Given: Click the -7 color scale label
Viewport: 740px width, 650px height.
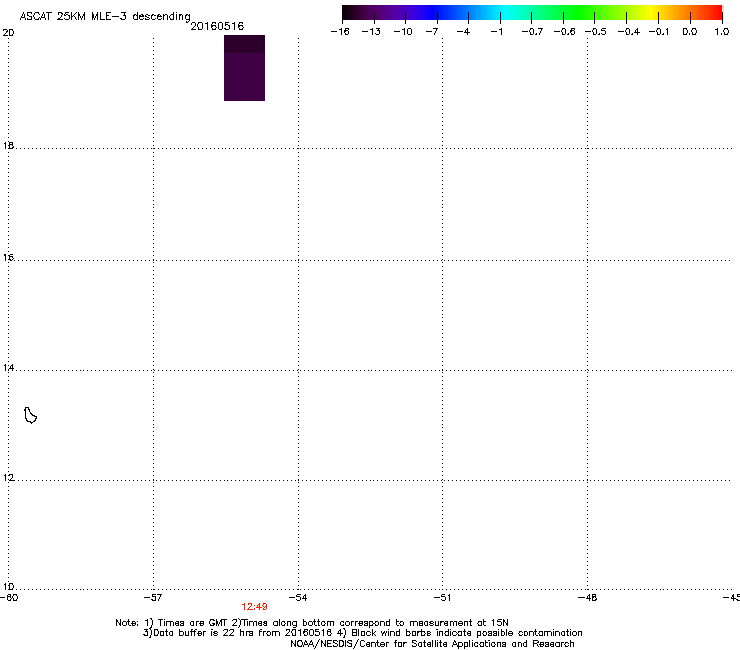Looking at the screenshot, I should tap(432, 32).
